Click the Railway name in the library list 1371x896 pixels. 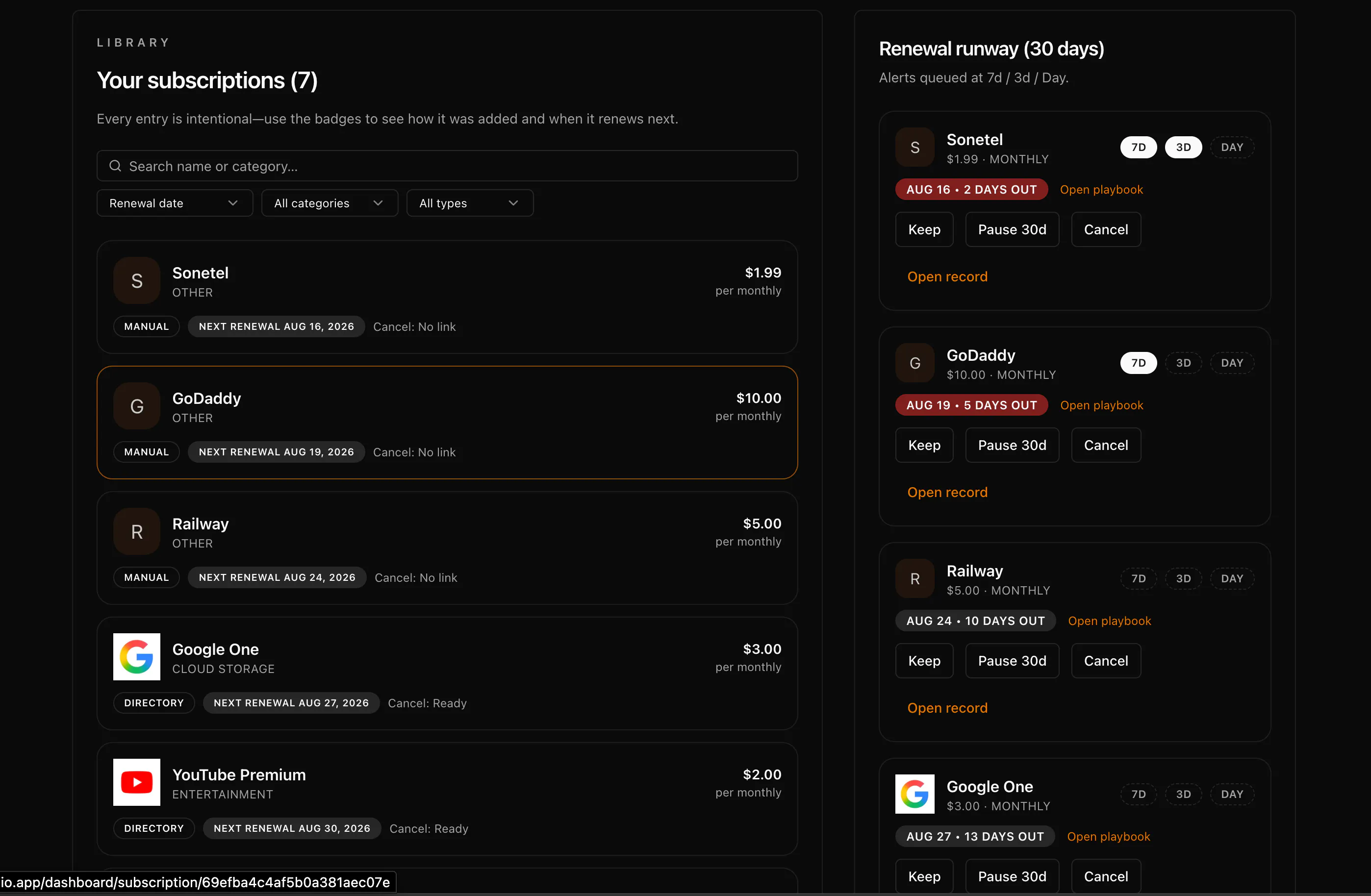201,524
